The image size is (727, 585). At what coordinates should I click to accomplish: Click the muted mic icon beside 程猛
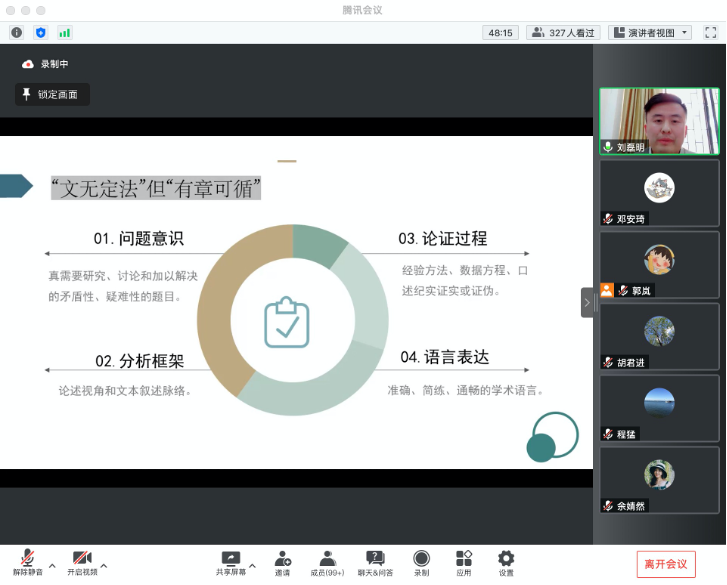608,434
